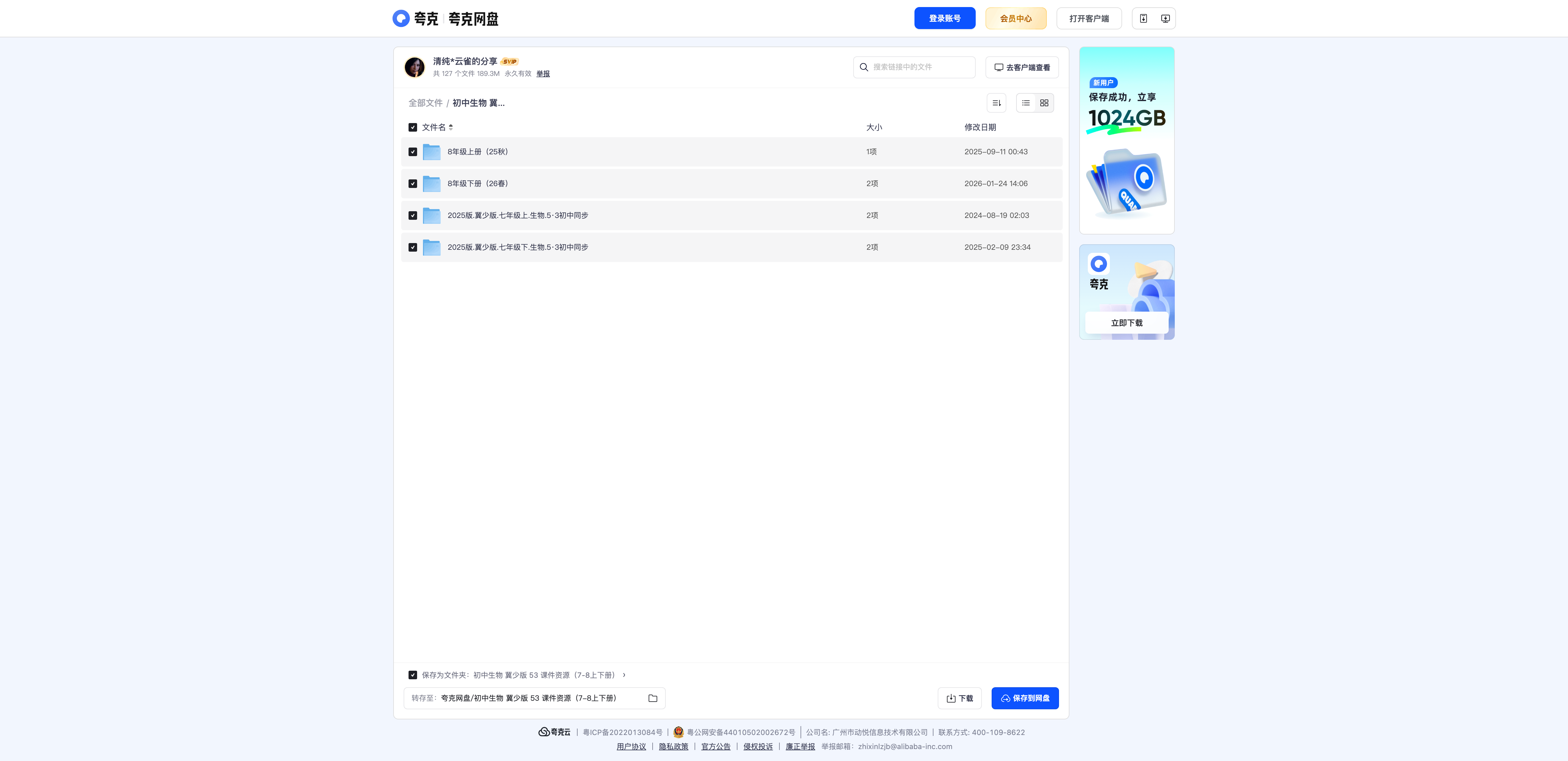The height and width of the screenshot is (761, 1568).
Task: Click folder icon for 8年级上册（25秋）
Action: tap(432, 152)
